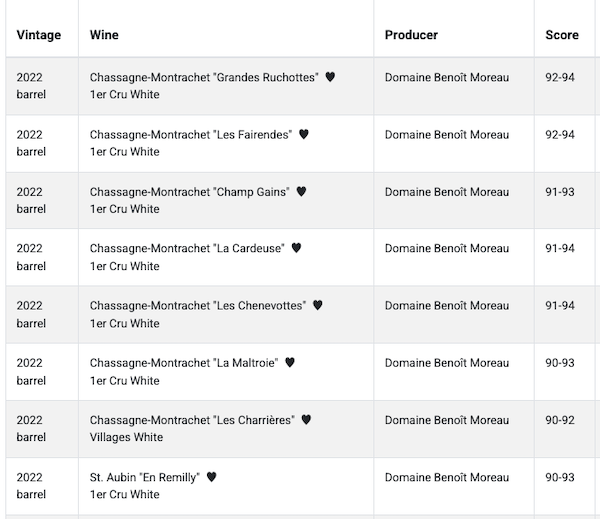Click the Score column header

[562, 35]
